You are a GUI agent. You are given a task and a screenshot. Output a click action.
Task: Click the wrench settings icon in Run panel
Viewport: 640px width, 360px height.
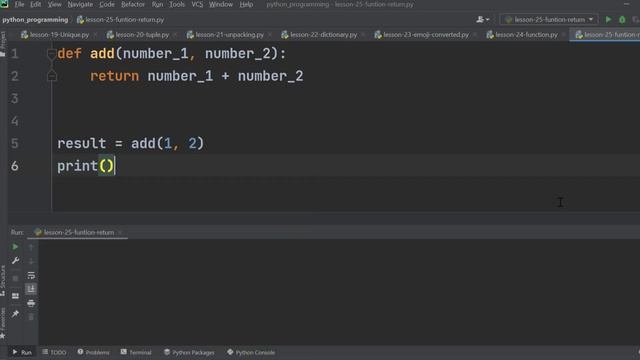pos(15,261)
